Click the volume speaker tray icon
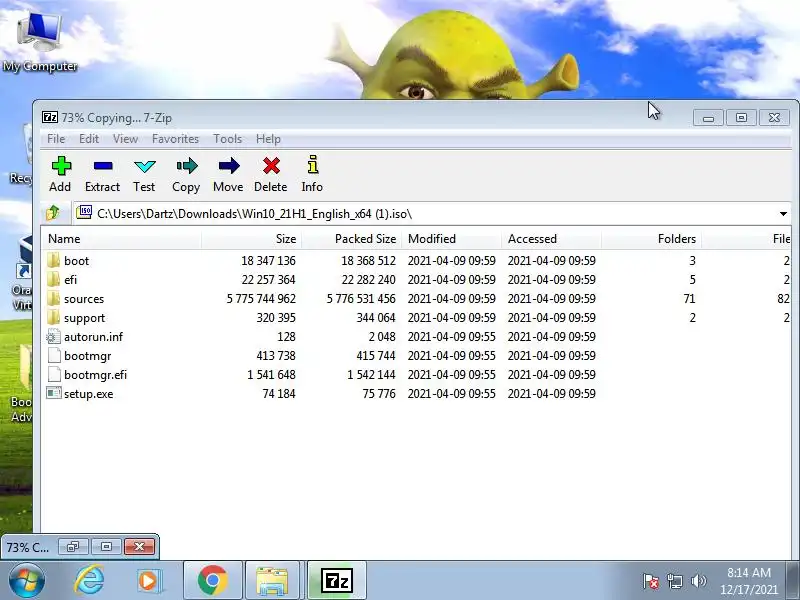The width and height of the screenshot is (800, 600). coord(698,581)
